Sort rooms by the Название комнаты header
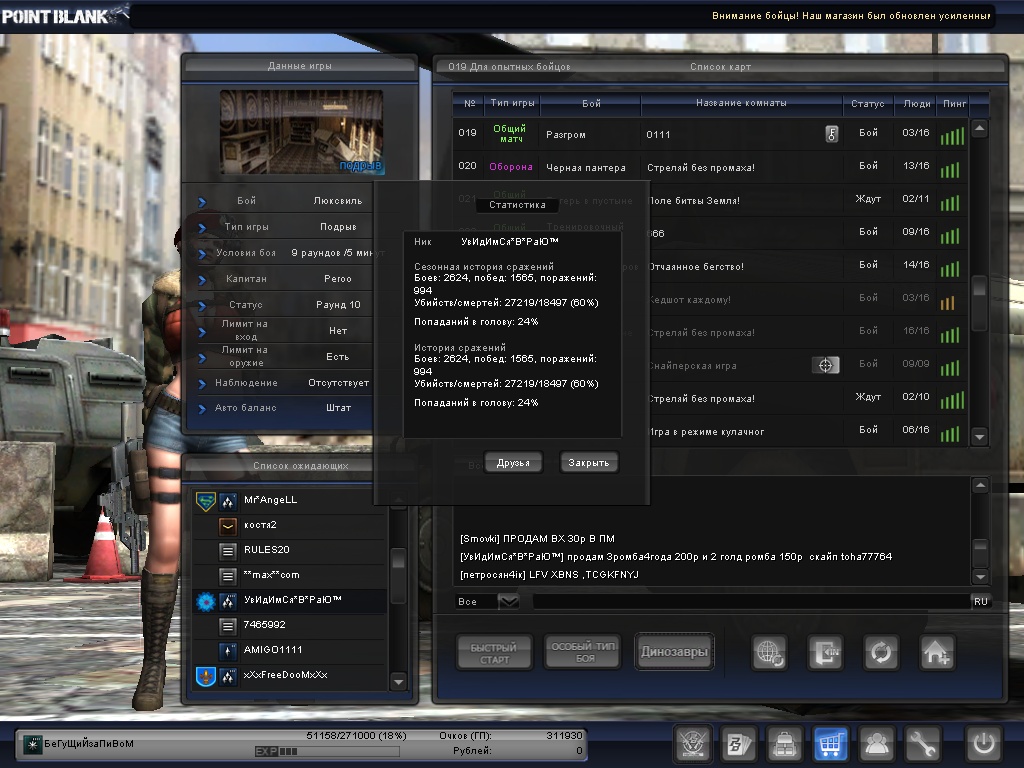 pos(741,103)
